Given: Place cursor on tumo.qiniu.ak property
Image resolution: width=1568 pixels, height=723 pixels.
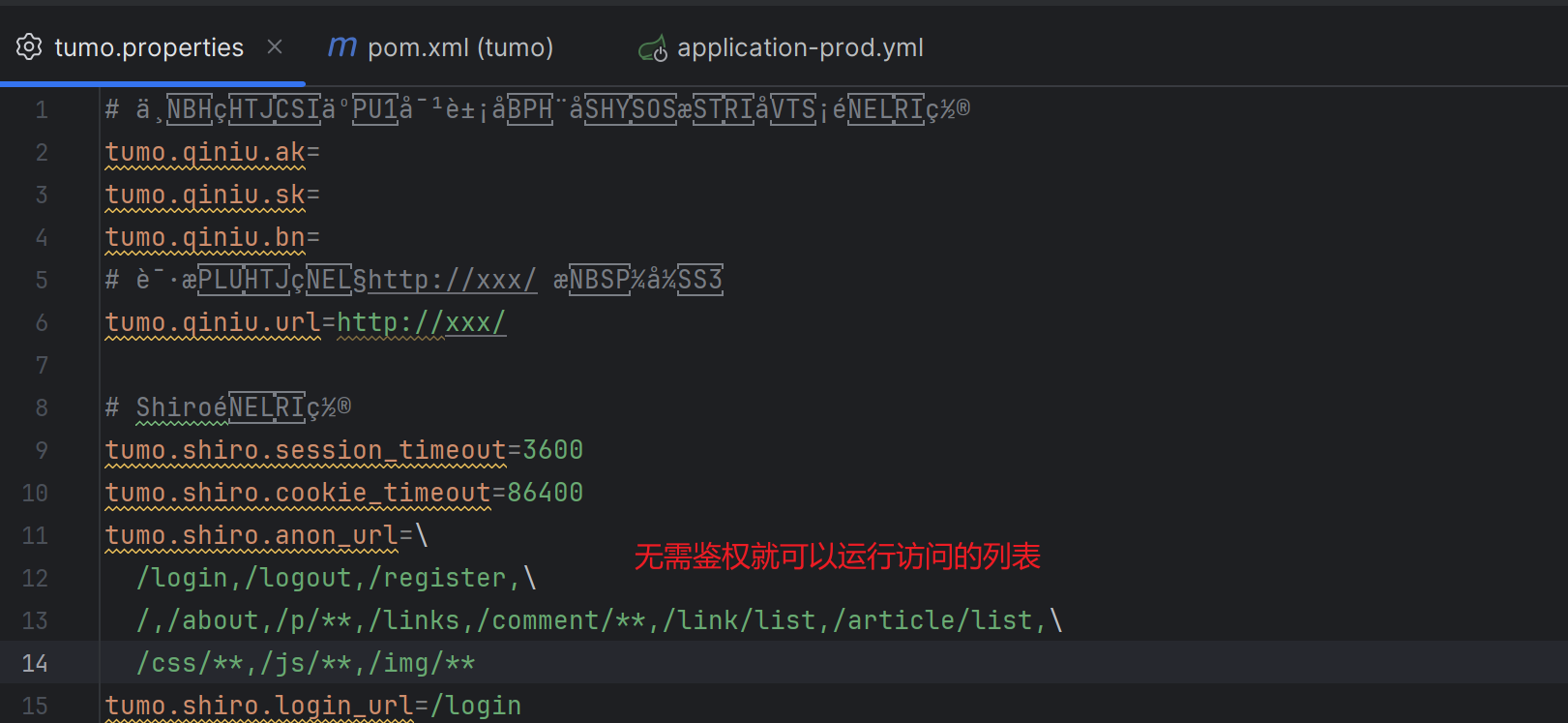Looking at the screenshot, I should tap(205, 152).
